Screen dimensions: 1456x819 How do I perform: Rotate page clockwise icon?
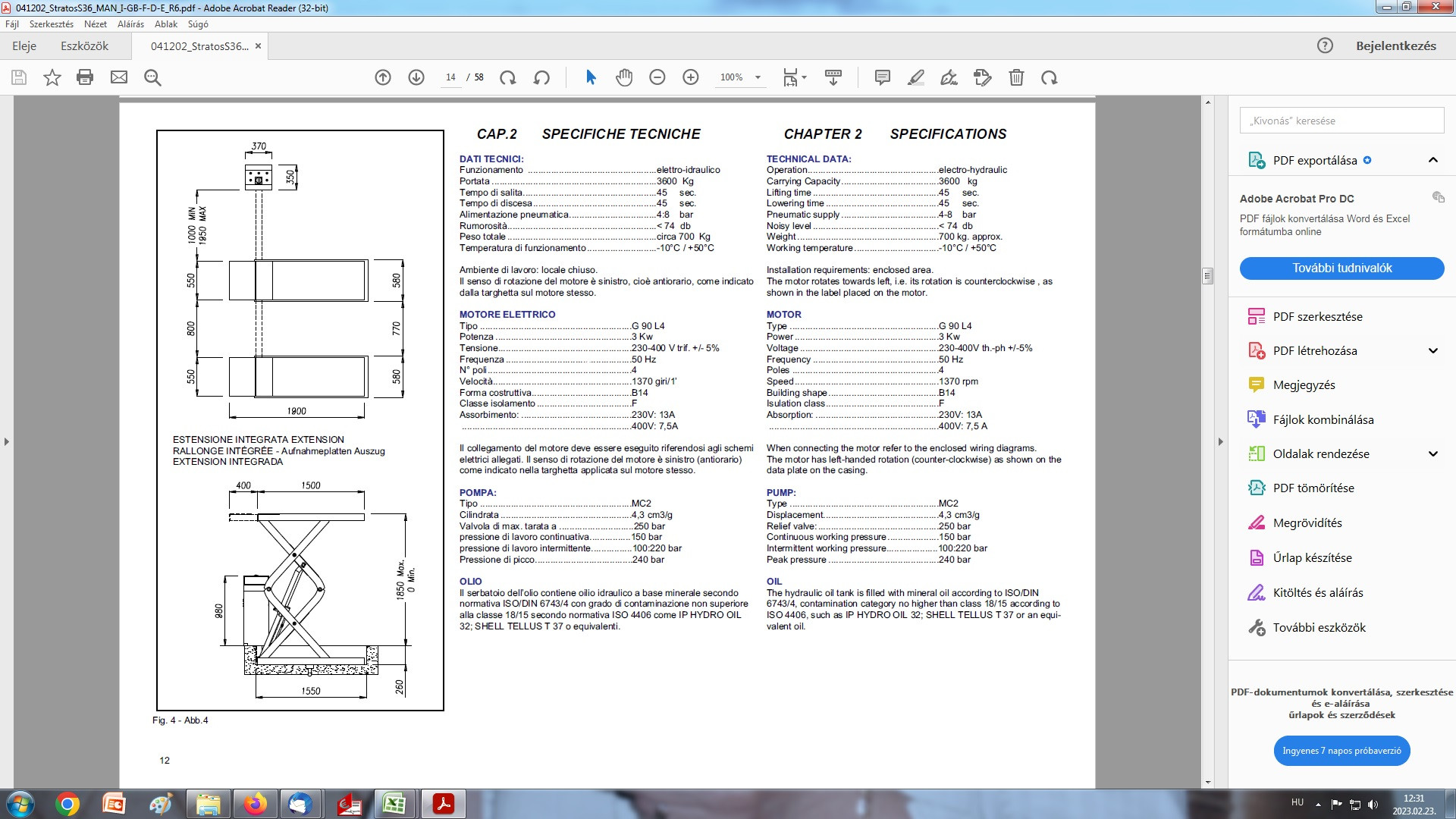508,77
